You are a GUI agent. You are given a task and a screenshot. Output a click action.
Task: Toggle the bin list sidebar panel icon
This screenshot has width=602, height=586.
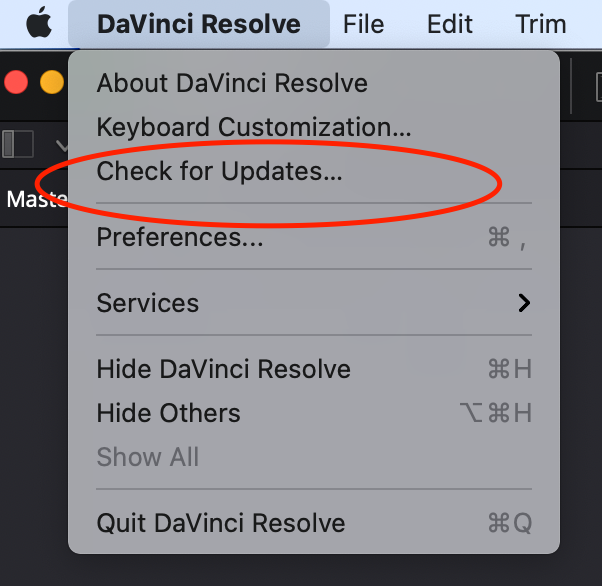coord(18,143)
